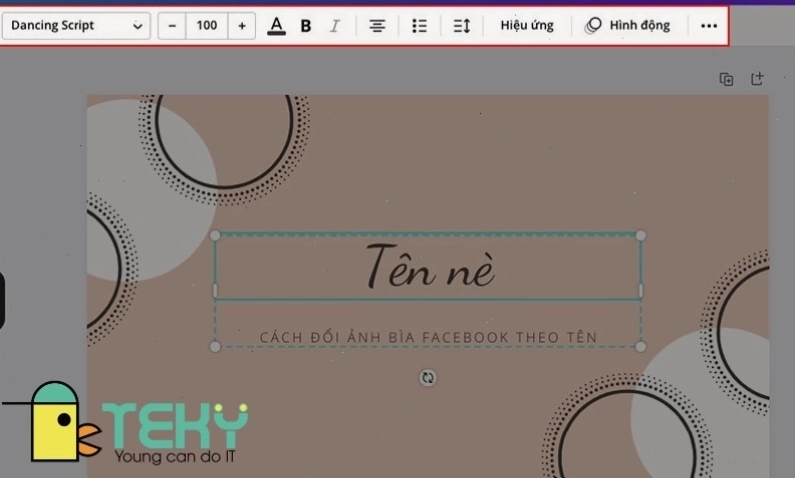Click the top-right corner resize handle
The width and height of the screenshot is (795, 478).
click(641, 235)
